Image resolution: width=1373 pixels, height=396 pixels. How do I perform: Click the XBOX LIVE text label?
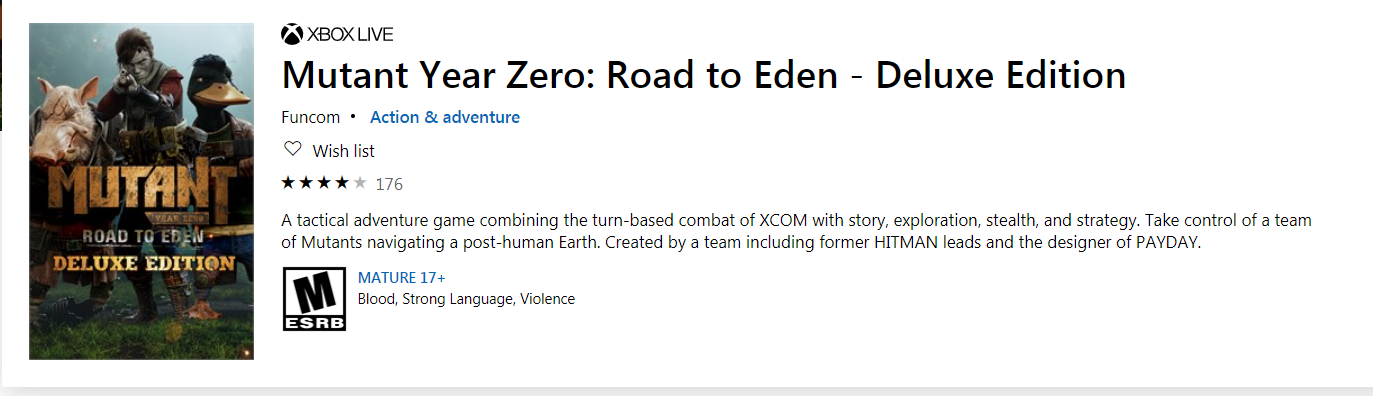coord(350,35)
